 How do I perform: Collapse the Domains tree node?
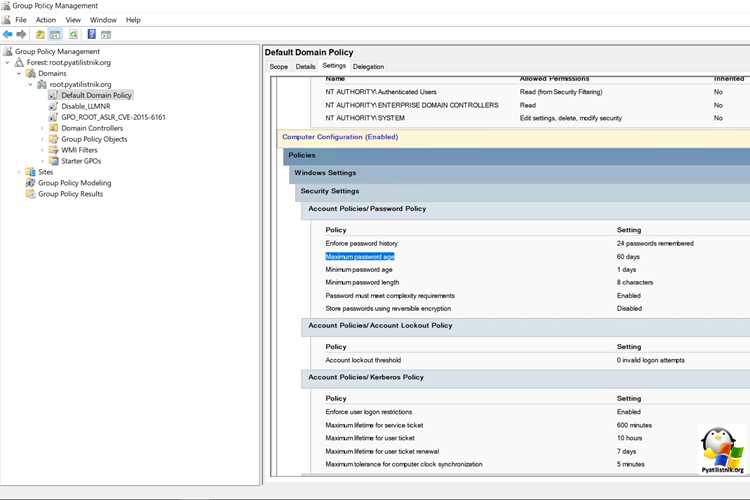pos(19,74)
